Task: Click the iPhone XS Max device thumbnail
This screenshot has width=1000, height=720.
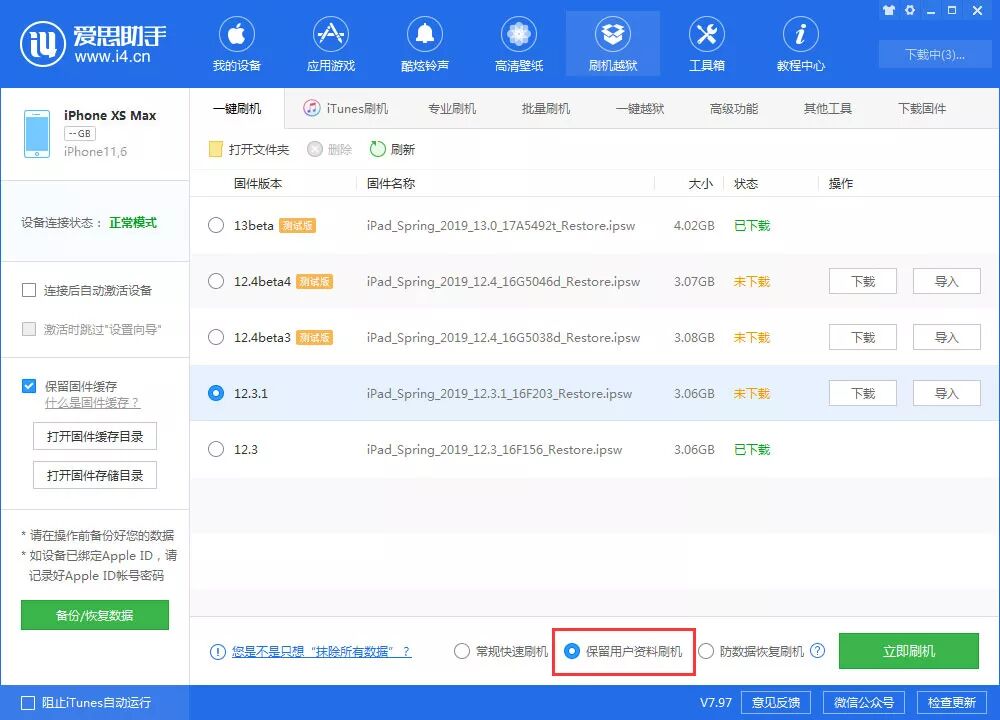Action: point(37,133)
